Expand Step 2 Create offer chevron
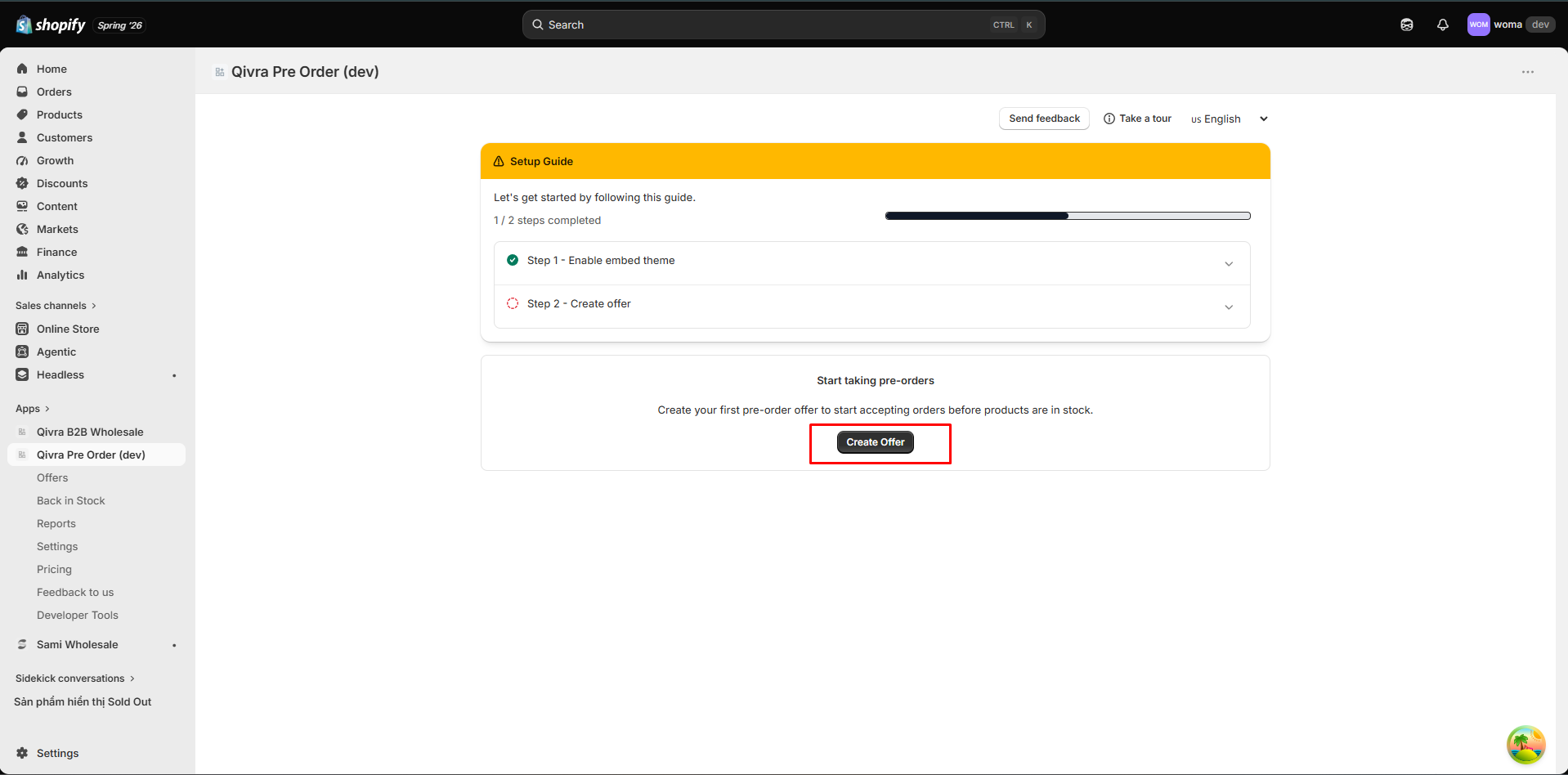The image size is (1568, 775). (1229, 307)
